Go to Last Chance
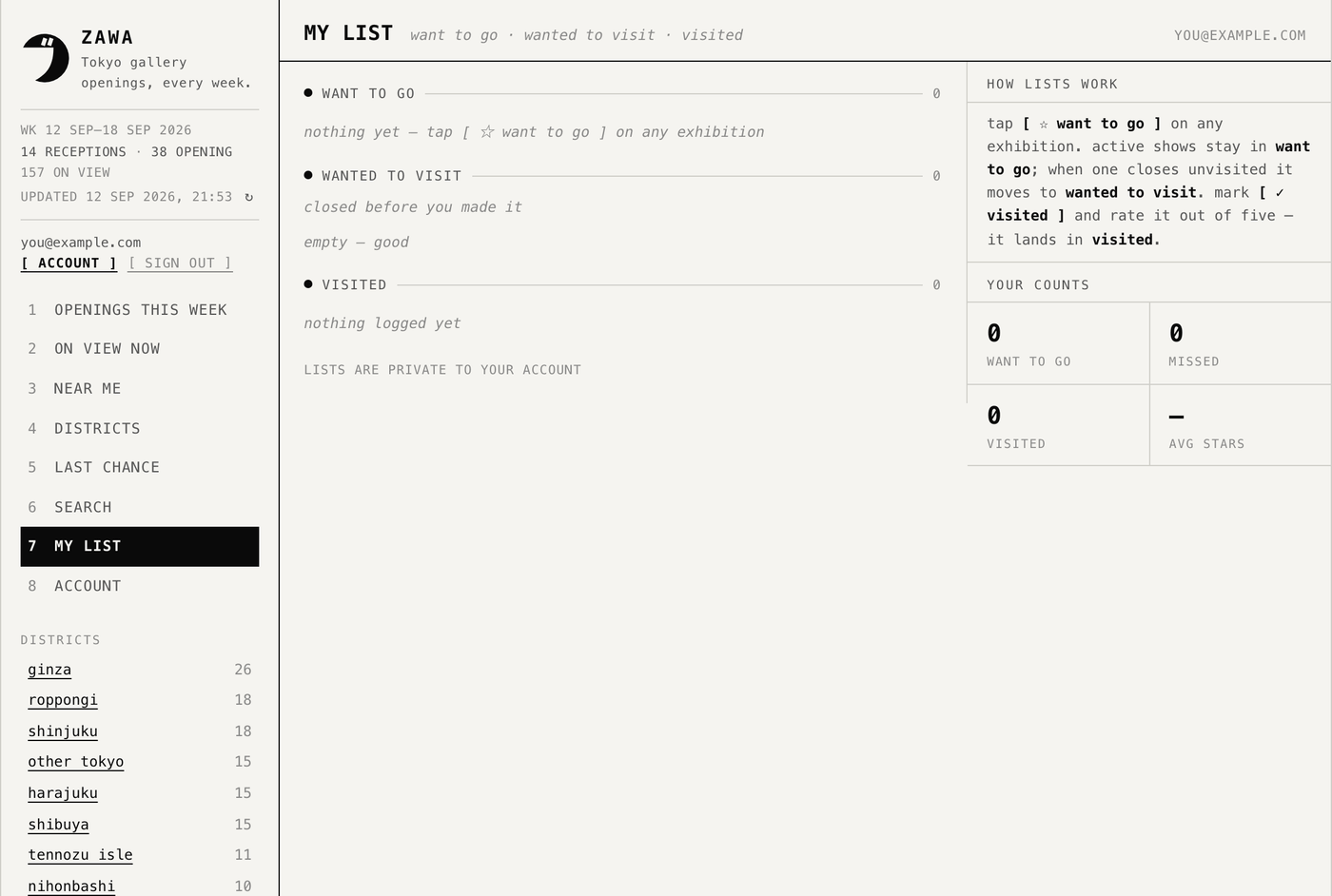Viewport: 1332px width, 896px height. [140, 468]
